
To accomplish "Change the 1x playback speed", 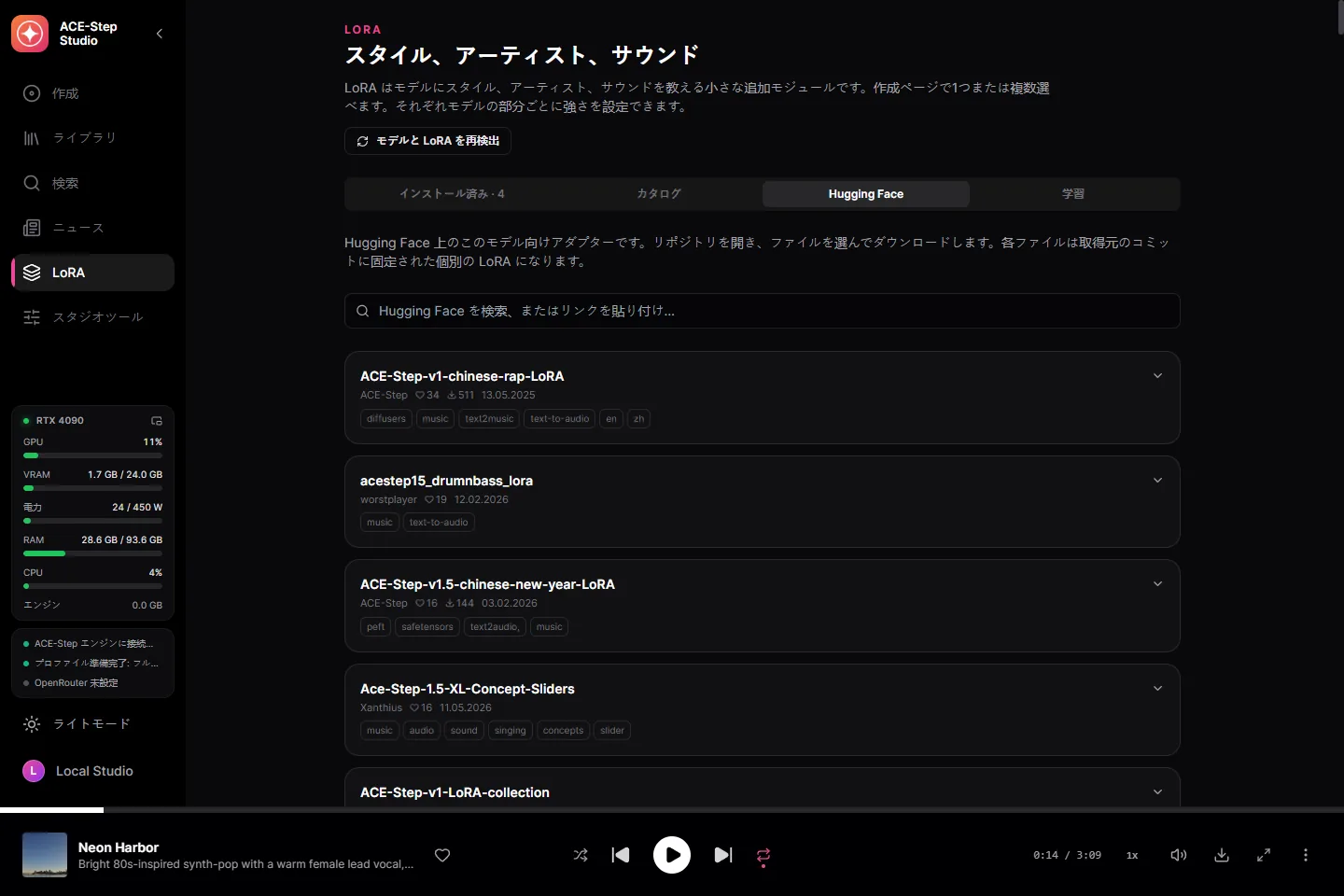I will tap(1132, 855).
